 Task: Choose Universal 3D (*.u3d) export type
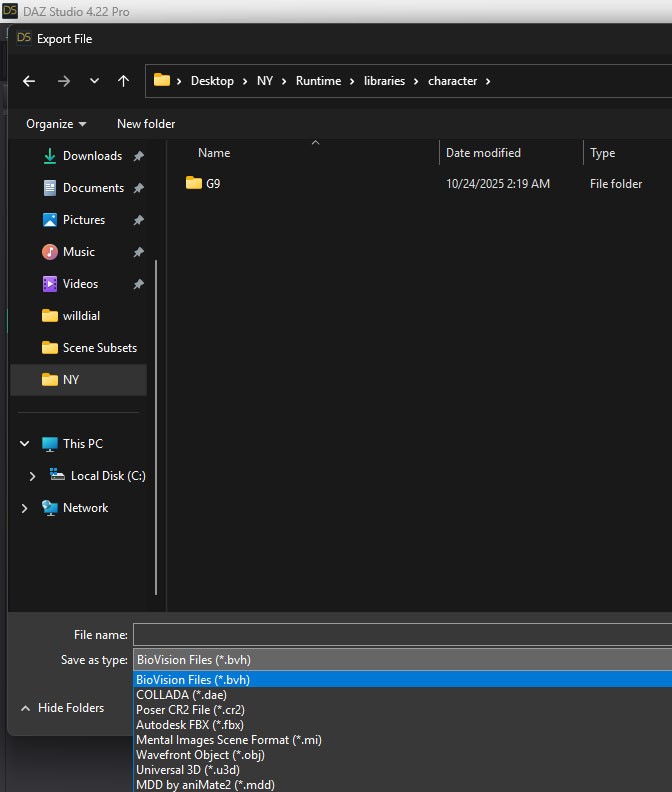[403, 770]
